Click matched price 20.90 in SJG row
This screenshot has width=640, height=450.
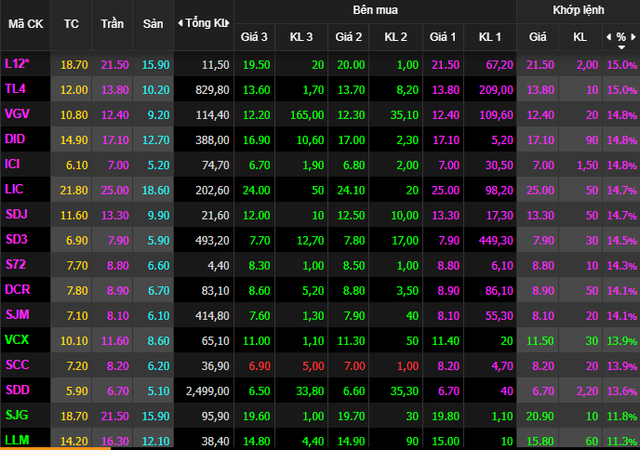coord(540,417)
